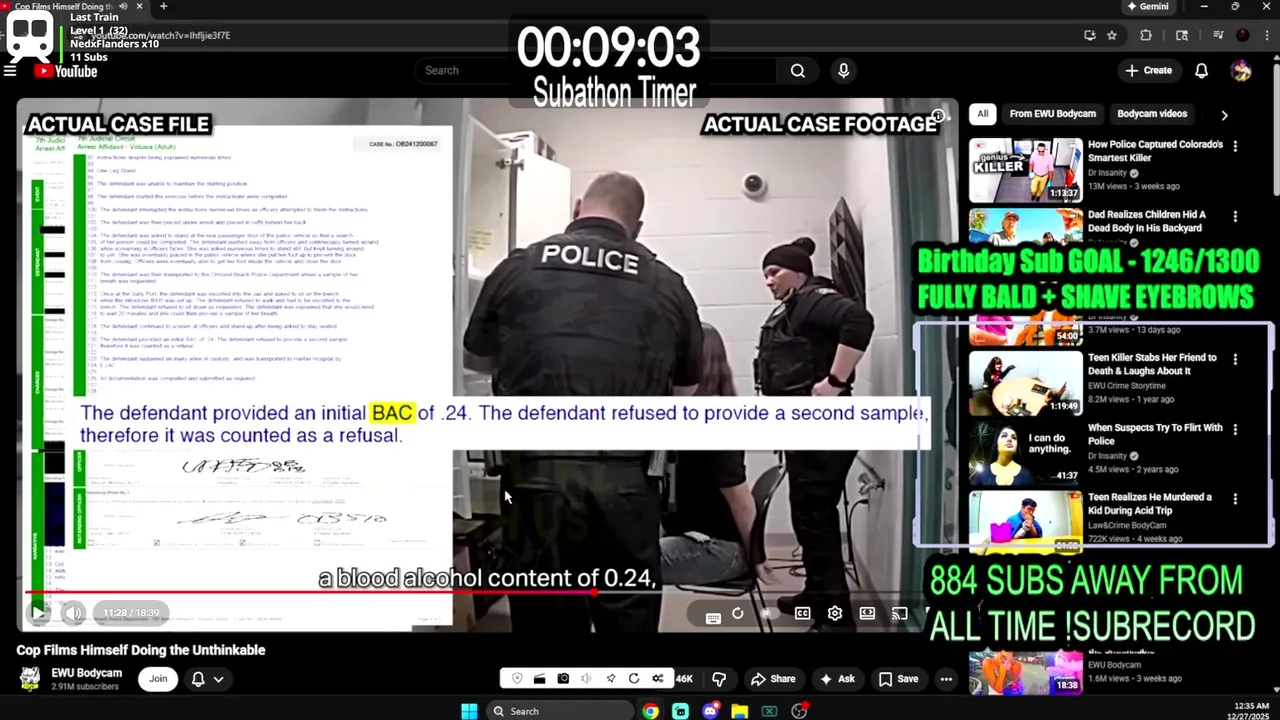Open options for Teen Killer Stabs video
Image resolution: width=1280 pixels, height=720 pixels.
pos(1235,359)
